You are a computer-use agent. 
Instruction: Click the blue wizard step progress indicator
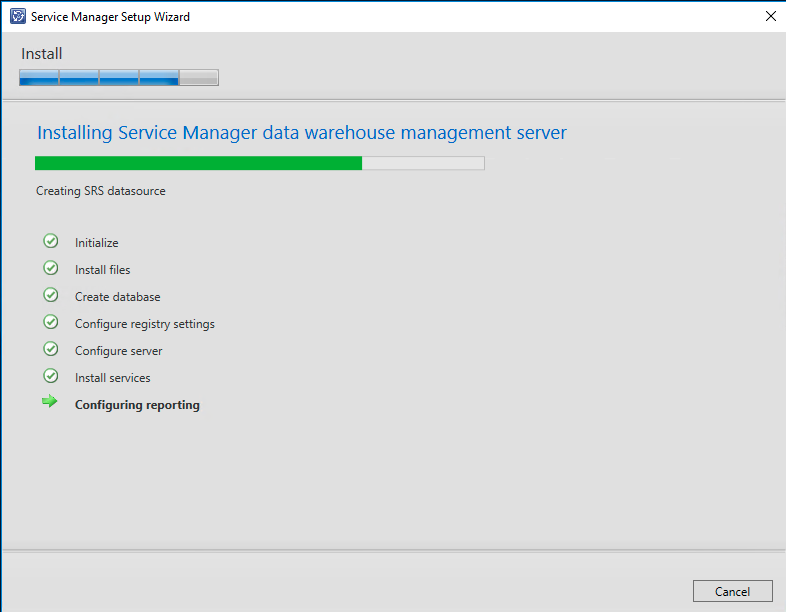[118, 78]
